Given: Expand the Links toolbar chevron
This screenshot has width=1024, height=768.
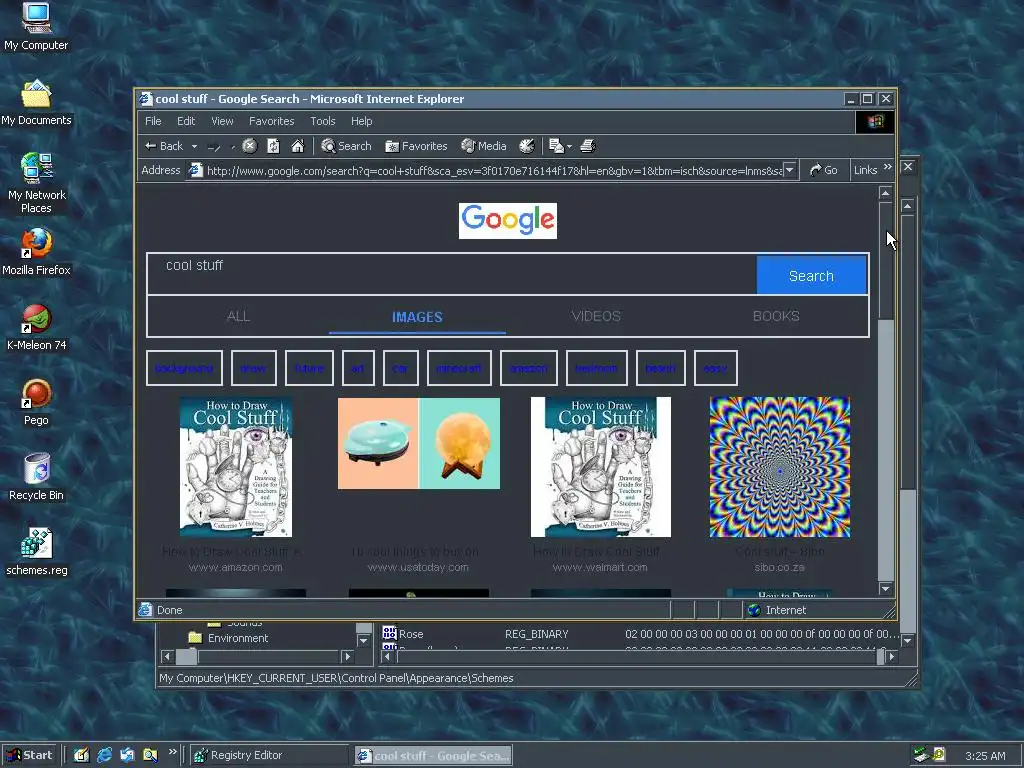Looking at the screenshot, I should 888,167.
